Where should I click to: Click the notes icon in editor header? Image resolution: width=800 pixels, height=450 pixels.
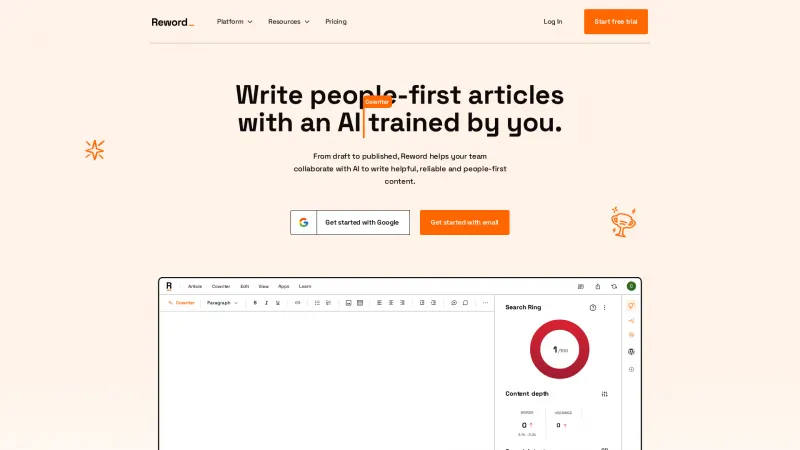coord(581,286)
